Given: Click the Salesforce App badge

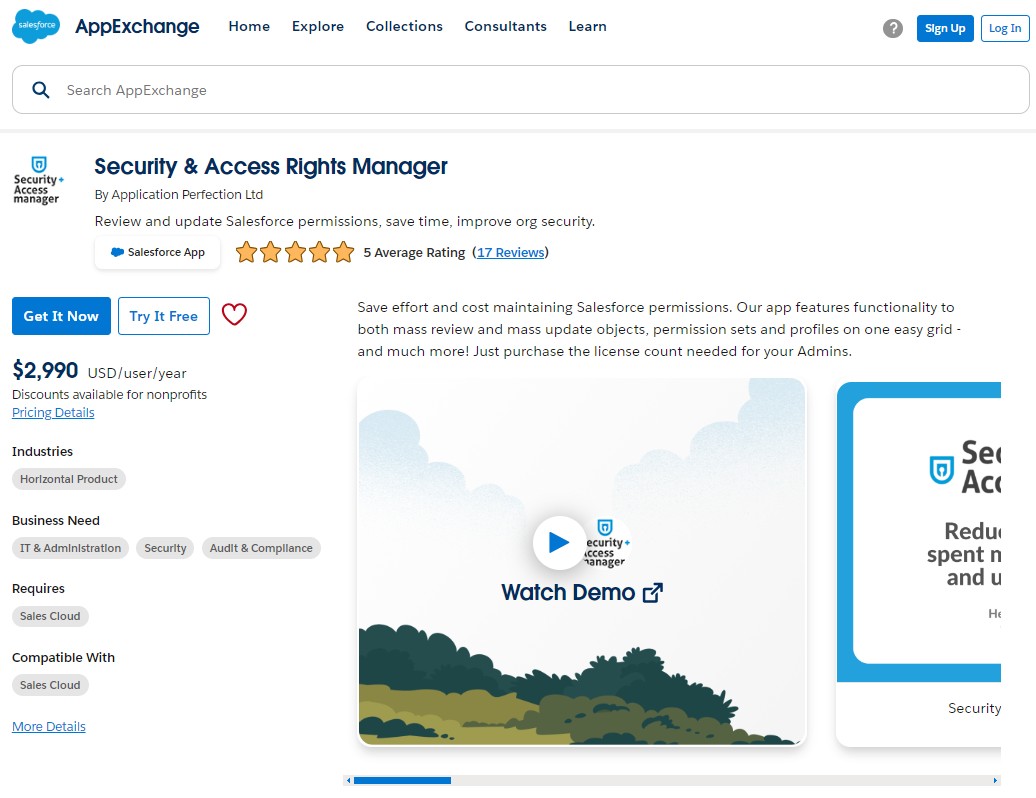Looking at the screenshot, I should click(157, 252).
